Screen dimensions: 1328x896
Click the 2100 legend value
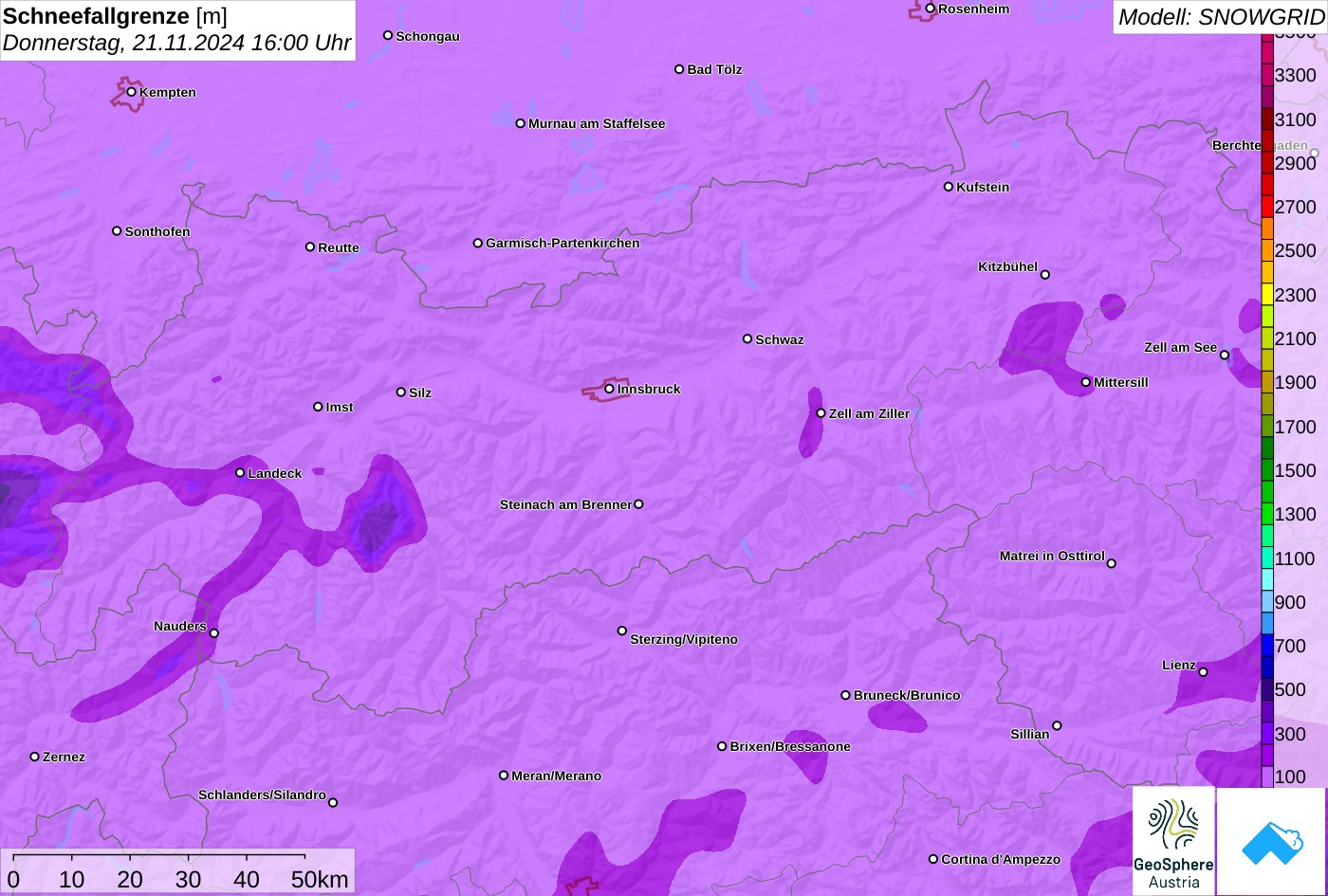(x=1296, y=338)
